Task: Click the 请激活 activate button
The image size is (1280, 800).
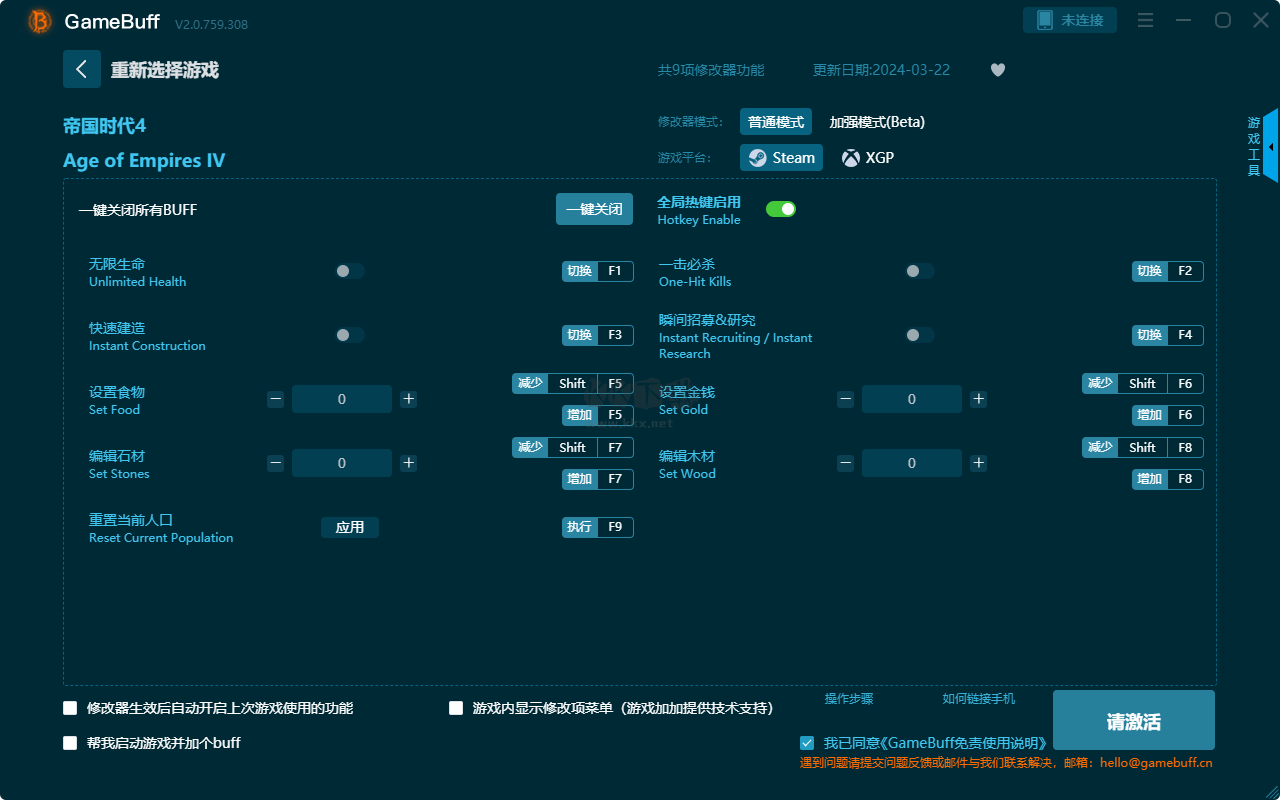Action: 1134,720
